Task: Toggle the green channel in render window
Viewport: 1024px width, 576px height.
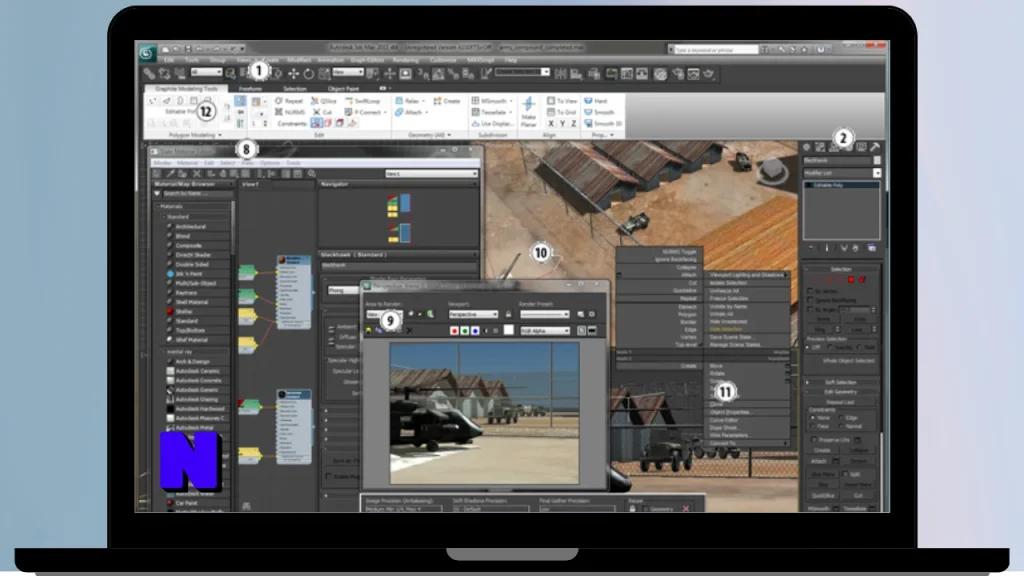Action: tap(464, 331)
